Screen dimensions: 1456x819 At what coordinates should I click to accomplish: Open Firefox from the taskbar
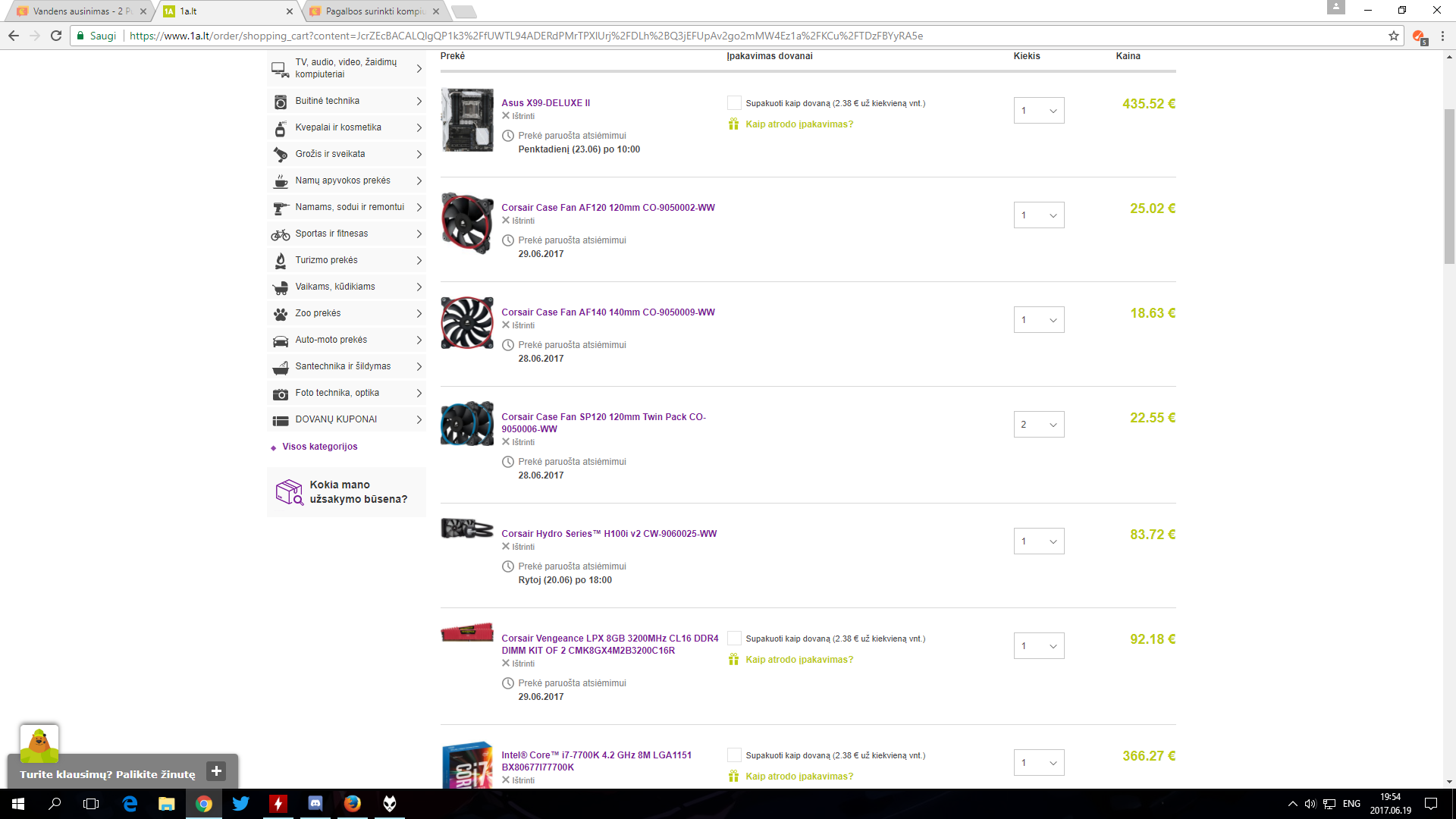pos(353,804)
